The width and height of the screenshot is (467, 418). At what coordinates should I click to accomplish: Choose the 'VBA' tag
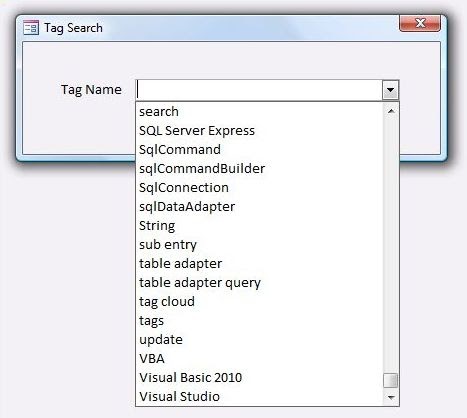(x=260, y=359)
